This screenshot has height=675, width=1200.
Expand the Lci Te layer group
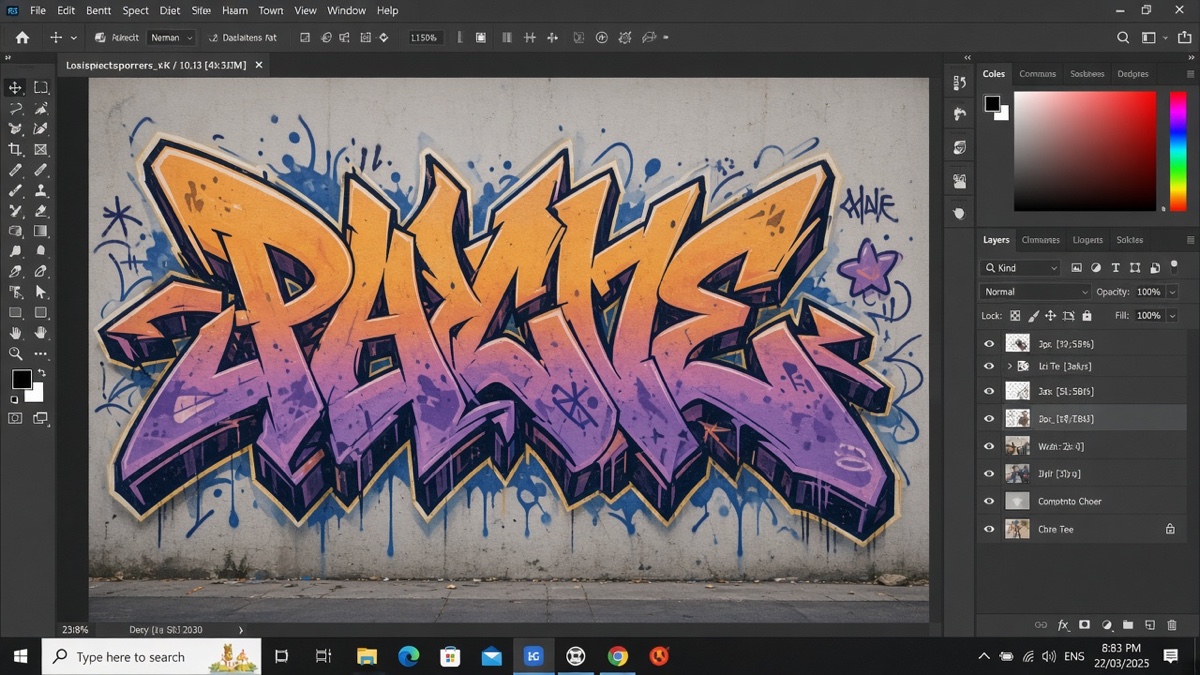(x=1010, y=367)
